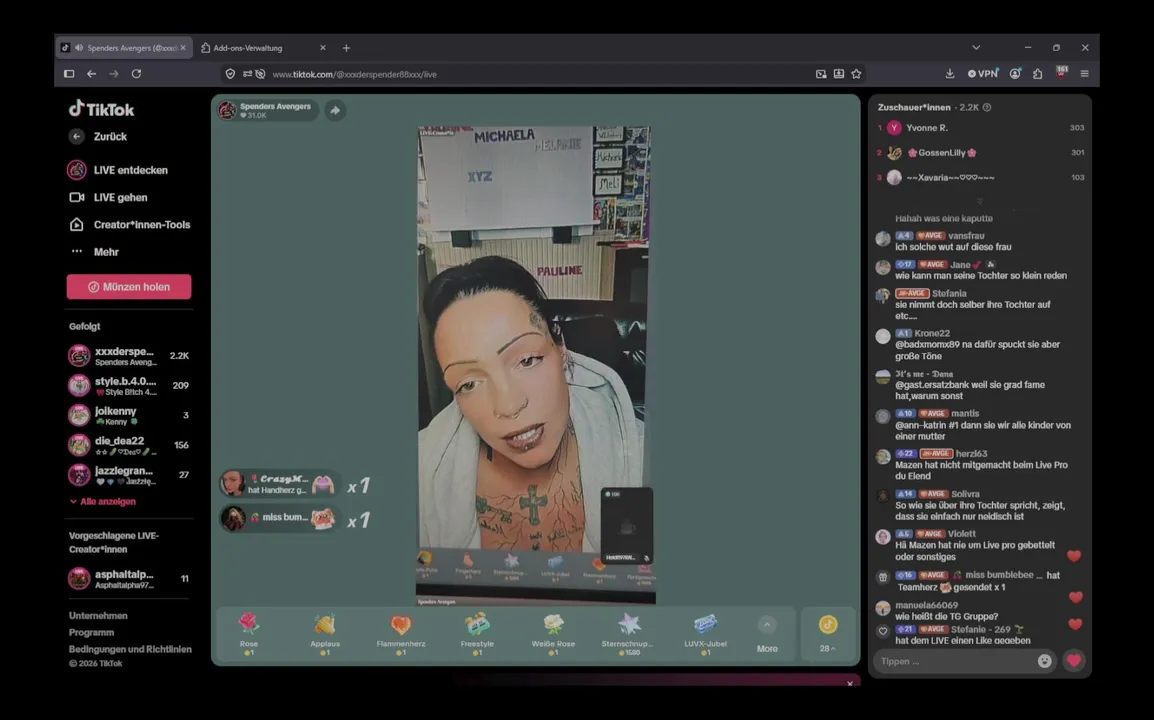Open the extensions puzzle icon
Image resolution: width=1154 pixels, height=720 pixels.
coord(1038,74)
